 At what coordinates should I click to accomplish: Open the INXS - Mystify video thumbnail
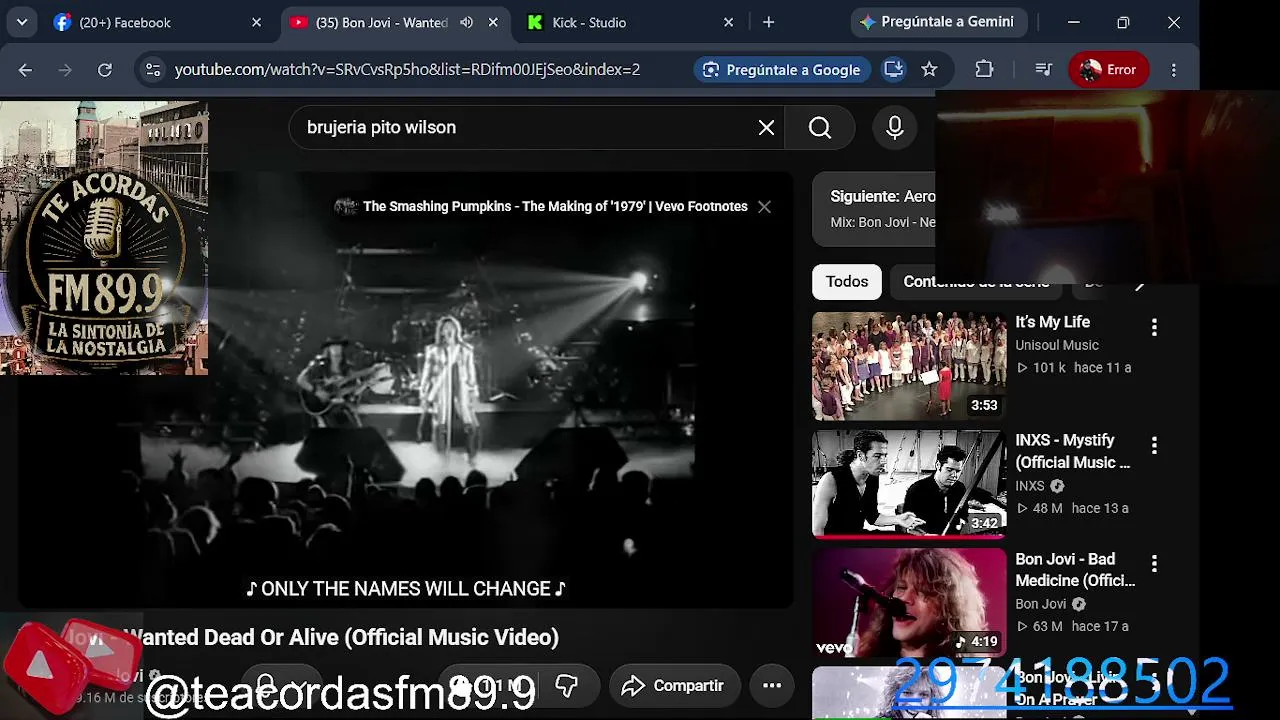click(x=909, y=484)
